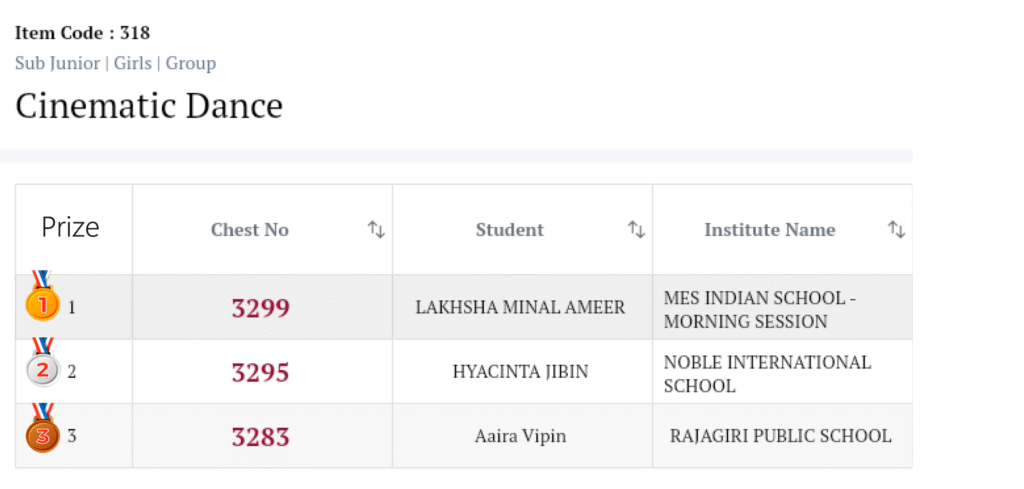Click RAJAGIRI PUBLIC SCHOOL cell
This screenshot has height=489, width=1024.
pos(780,436)
